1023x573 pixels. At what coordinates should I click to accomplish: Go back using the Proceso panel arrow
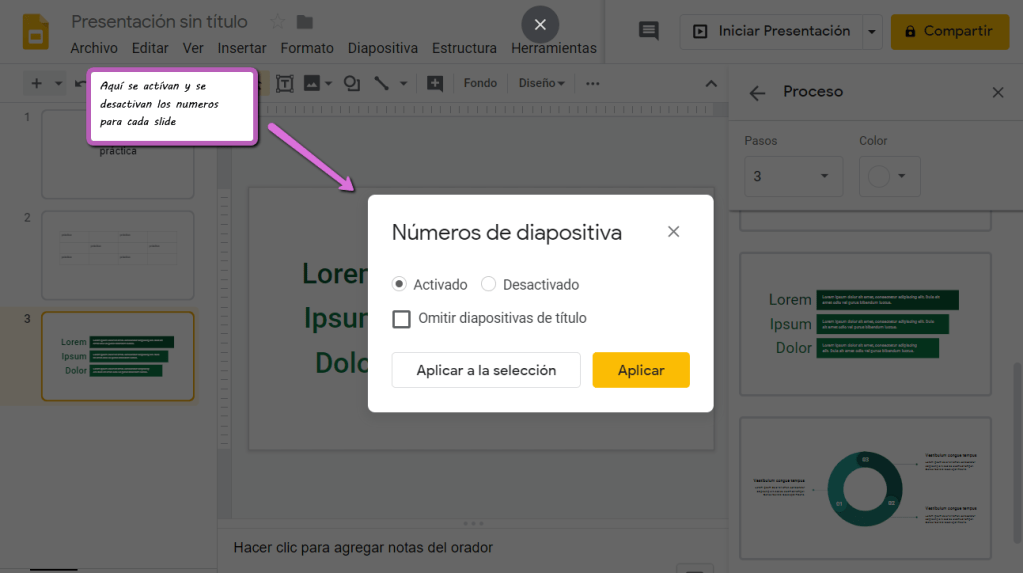point(757,92)
